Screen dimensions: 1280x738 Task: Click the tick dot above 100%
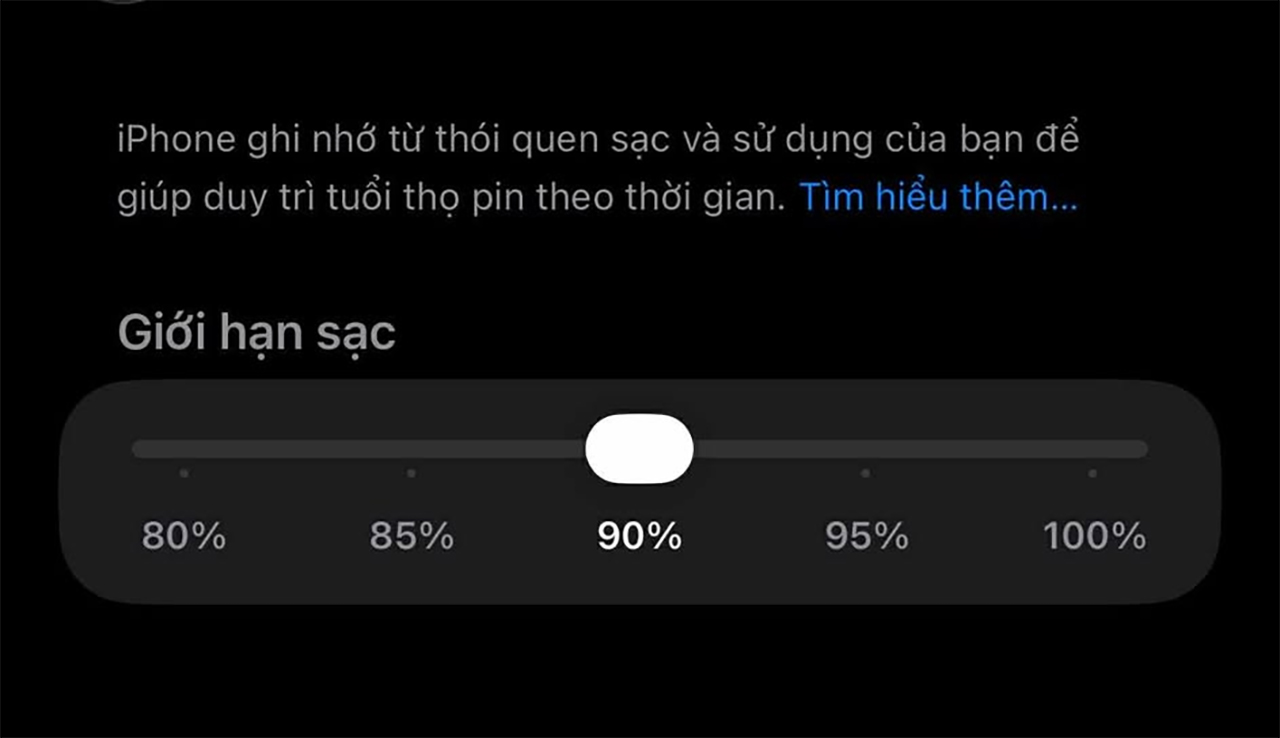pos(1092,473)
